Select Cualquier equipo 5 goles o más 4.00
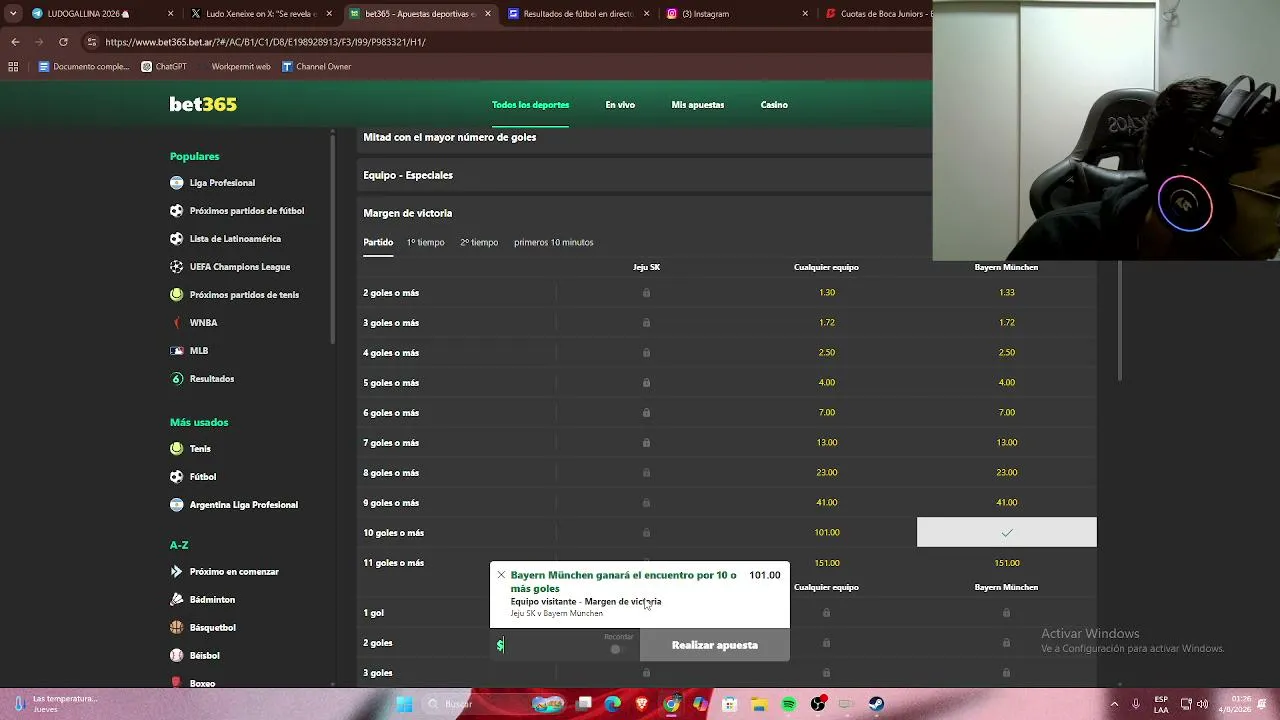The height and width of the screenshot is (720, 1280). coord(827,383)
